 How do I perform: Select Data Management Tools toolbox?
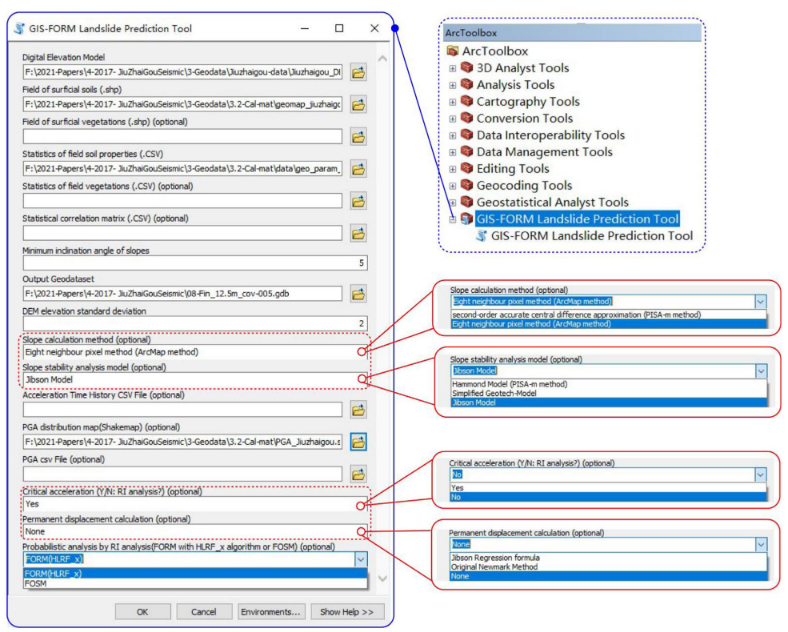(544, 152)
